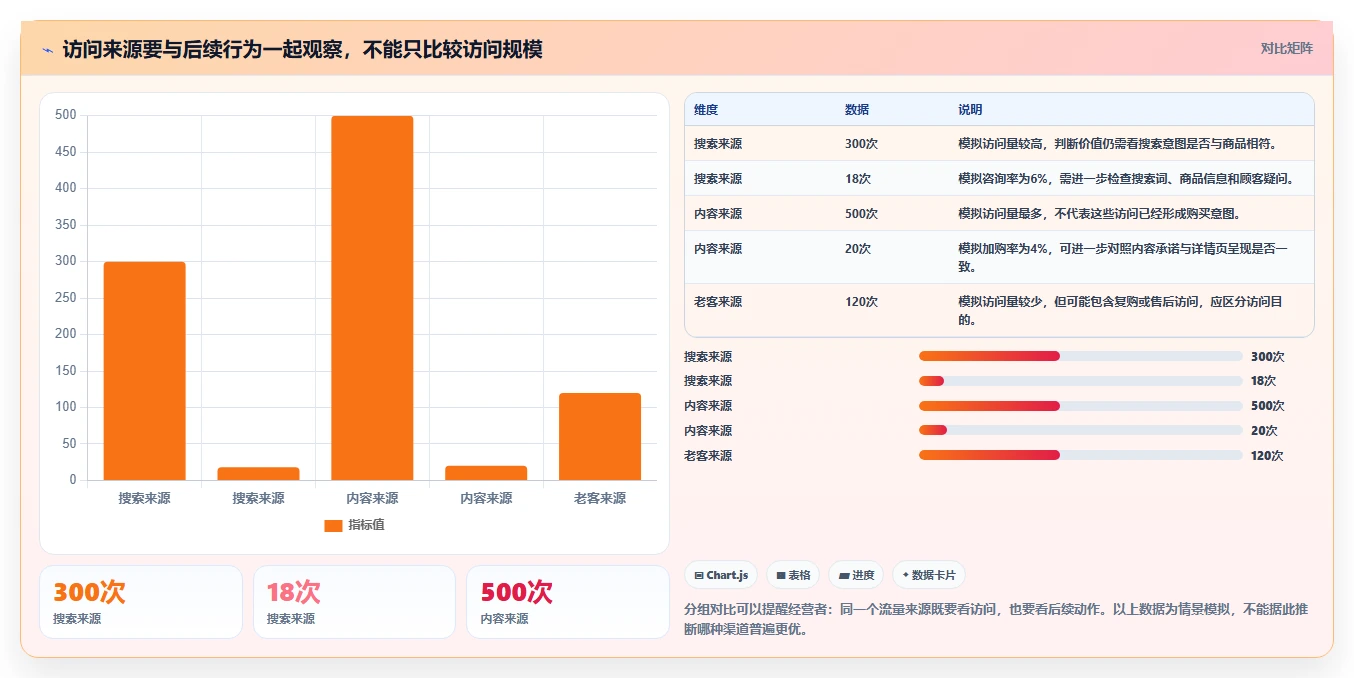
Task: Click the orange 300次 data card
Action: [141, 602]
